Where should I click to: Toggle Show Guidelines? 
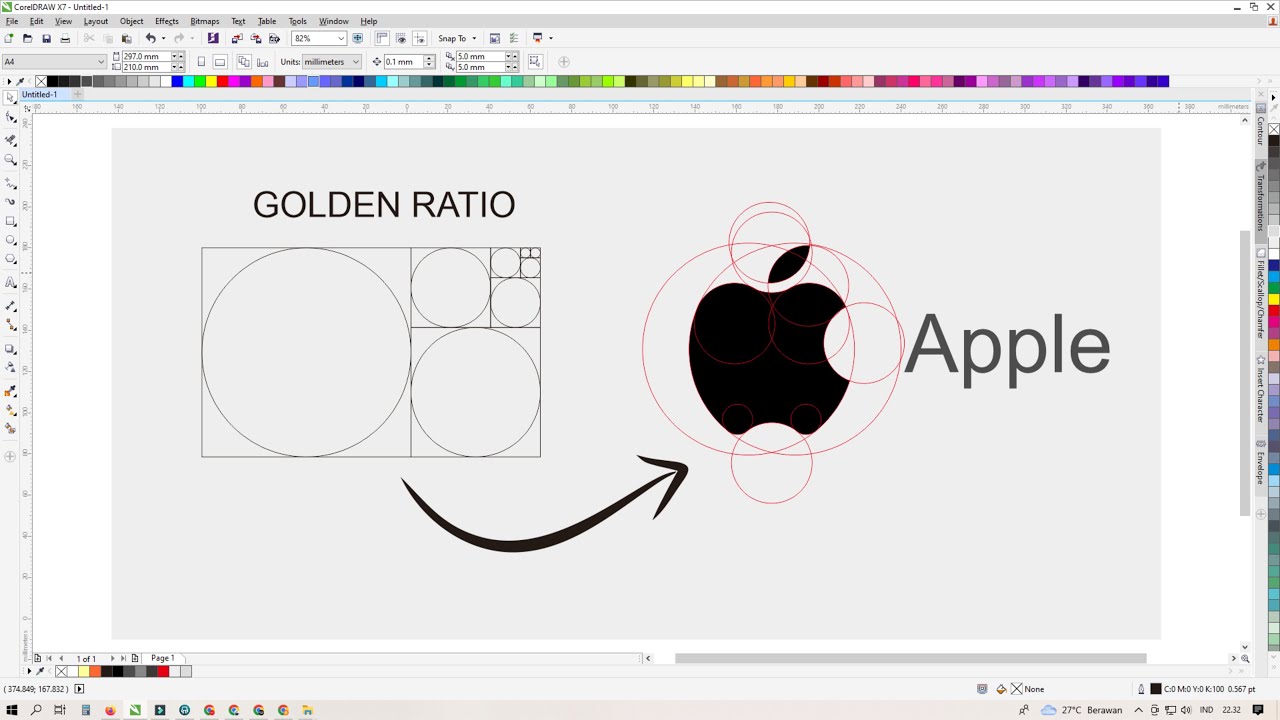click(419, 38)
